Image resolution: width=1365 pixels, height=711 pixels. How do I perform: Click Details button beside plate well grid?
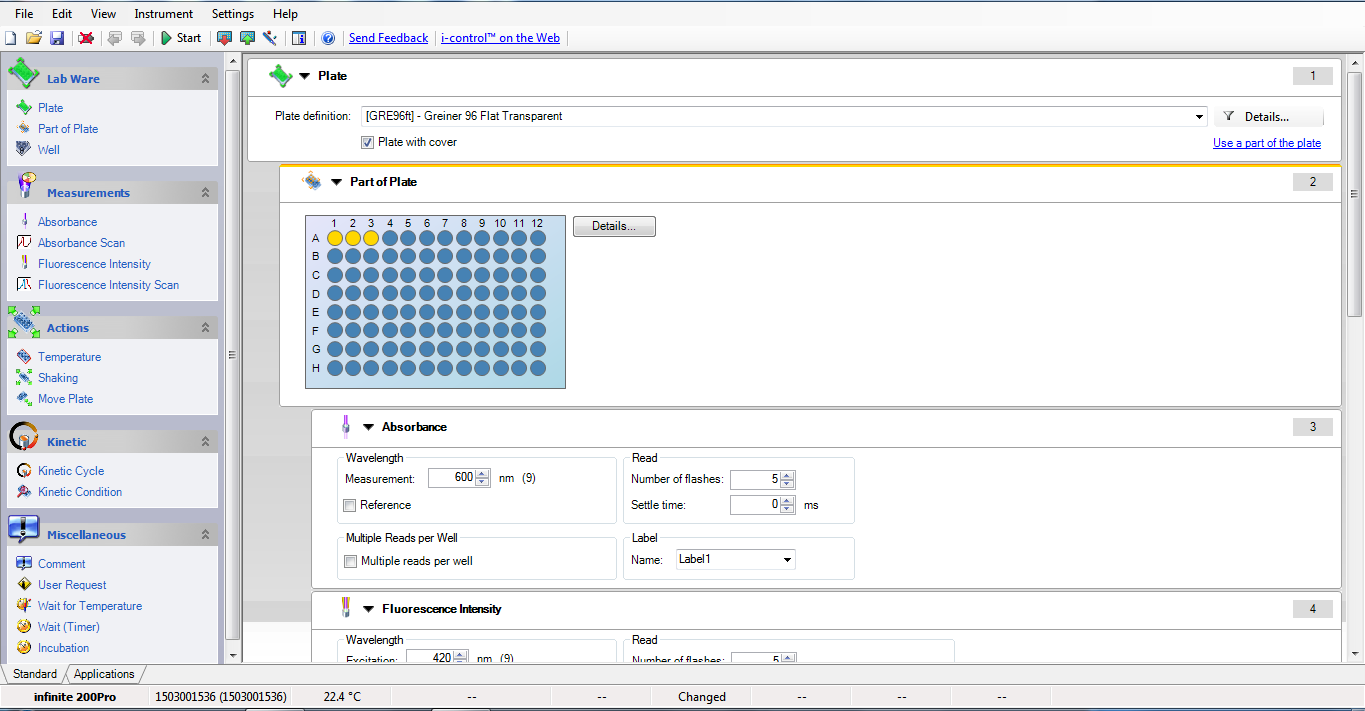tap(613, 227)
